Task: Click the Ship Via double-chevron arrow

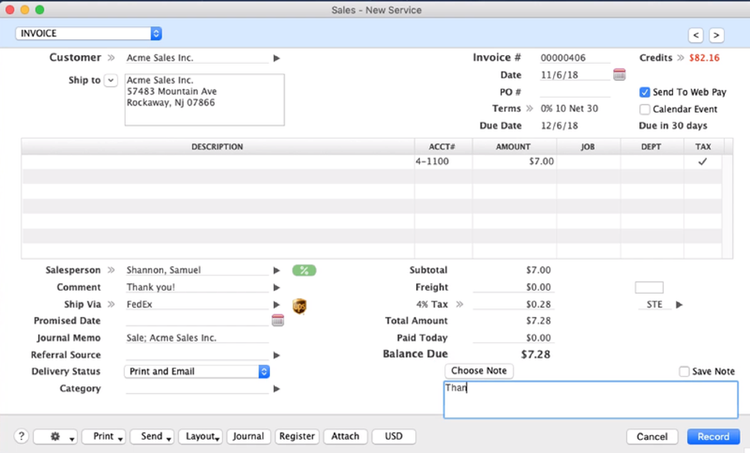Action: pos(111,304)
